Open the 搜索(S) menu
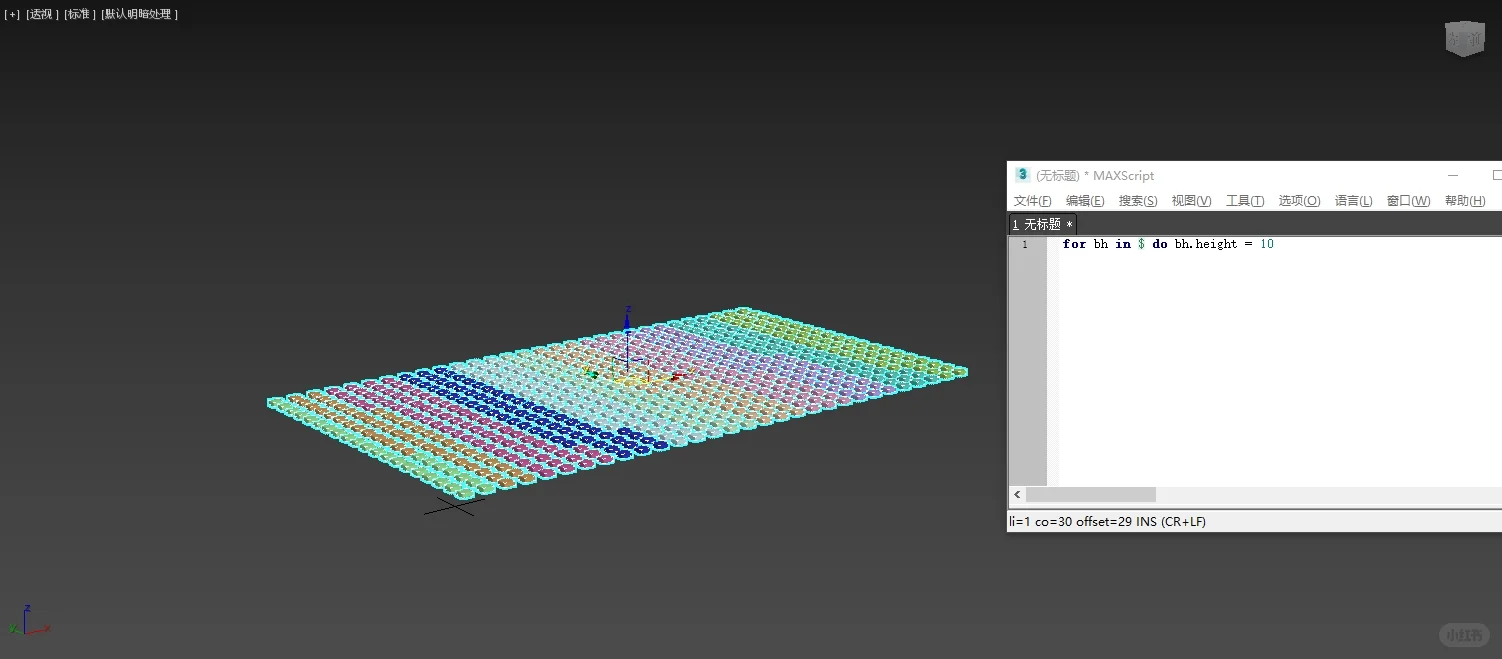 tap(1137, 200)
